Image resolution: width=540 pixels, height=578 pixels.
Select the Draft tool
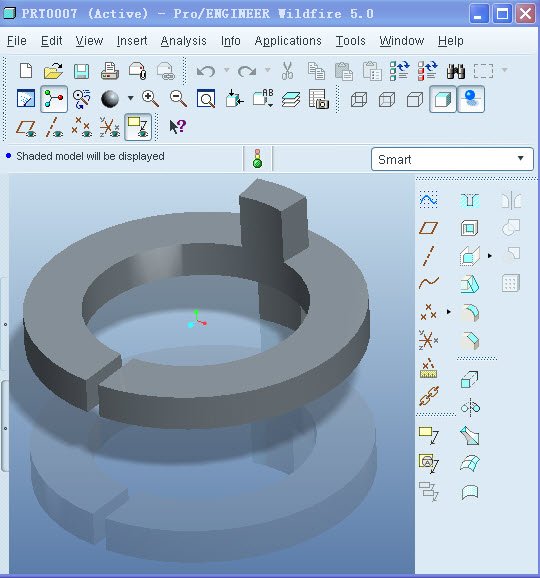470,284
